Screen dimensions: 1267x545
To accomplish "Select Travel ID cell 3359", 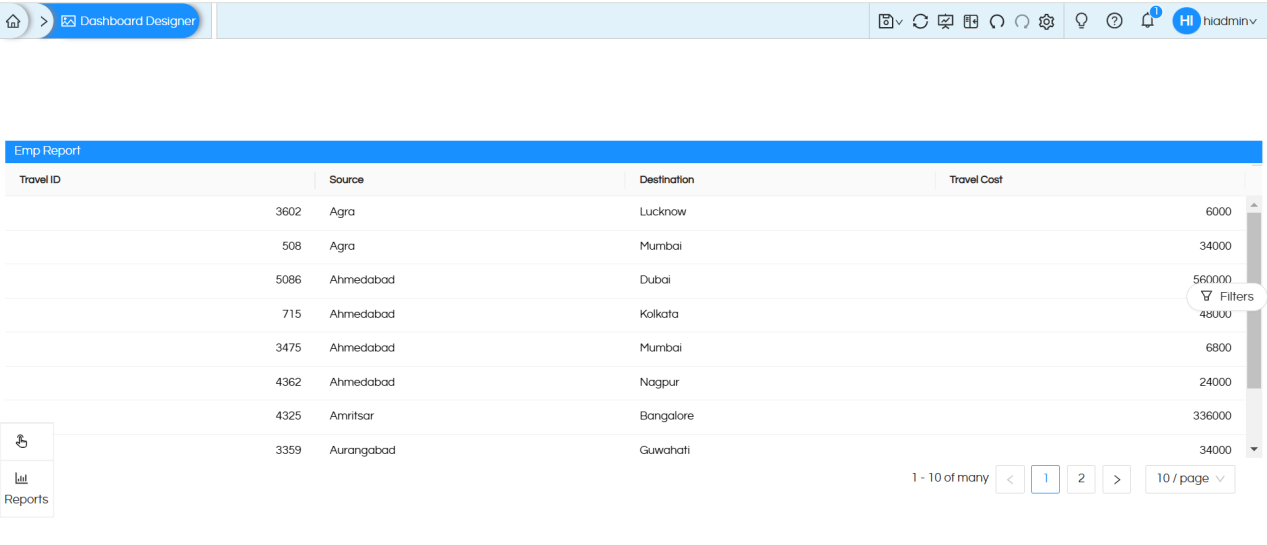I will pyautogui.click(x=288, y=451).
